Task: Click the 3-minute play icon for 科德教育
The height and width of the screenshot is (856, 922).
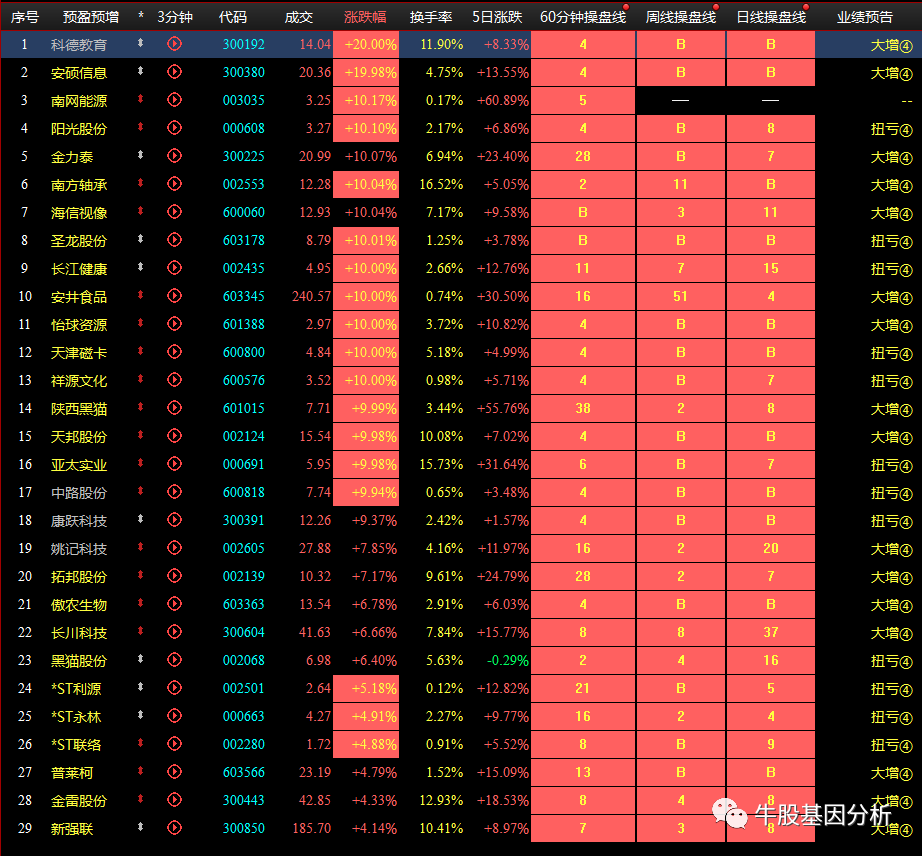Action: pos(174,44)
